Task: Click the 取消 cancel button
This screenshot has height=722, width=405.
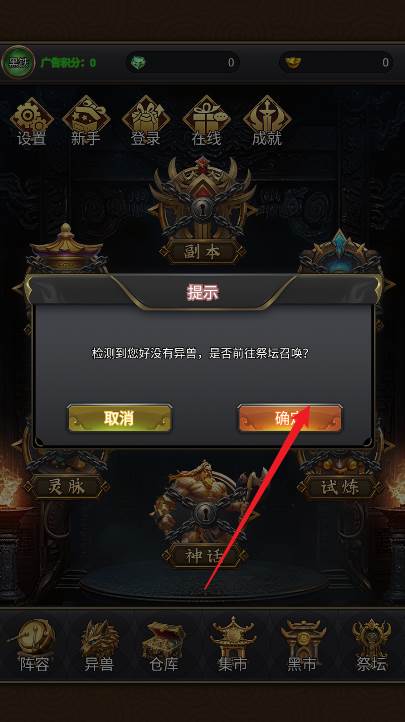Action: pos(120,418)
